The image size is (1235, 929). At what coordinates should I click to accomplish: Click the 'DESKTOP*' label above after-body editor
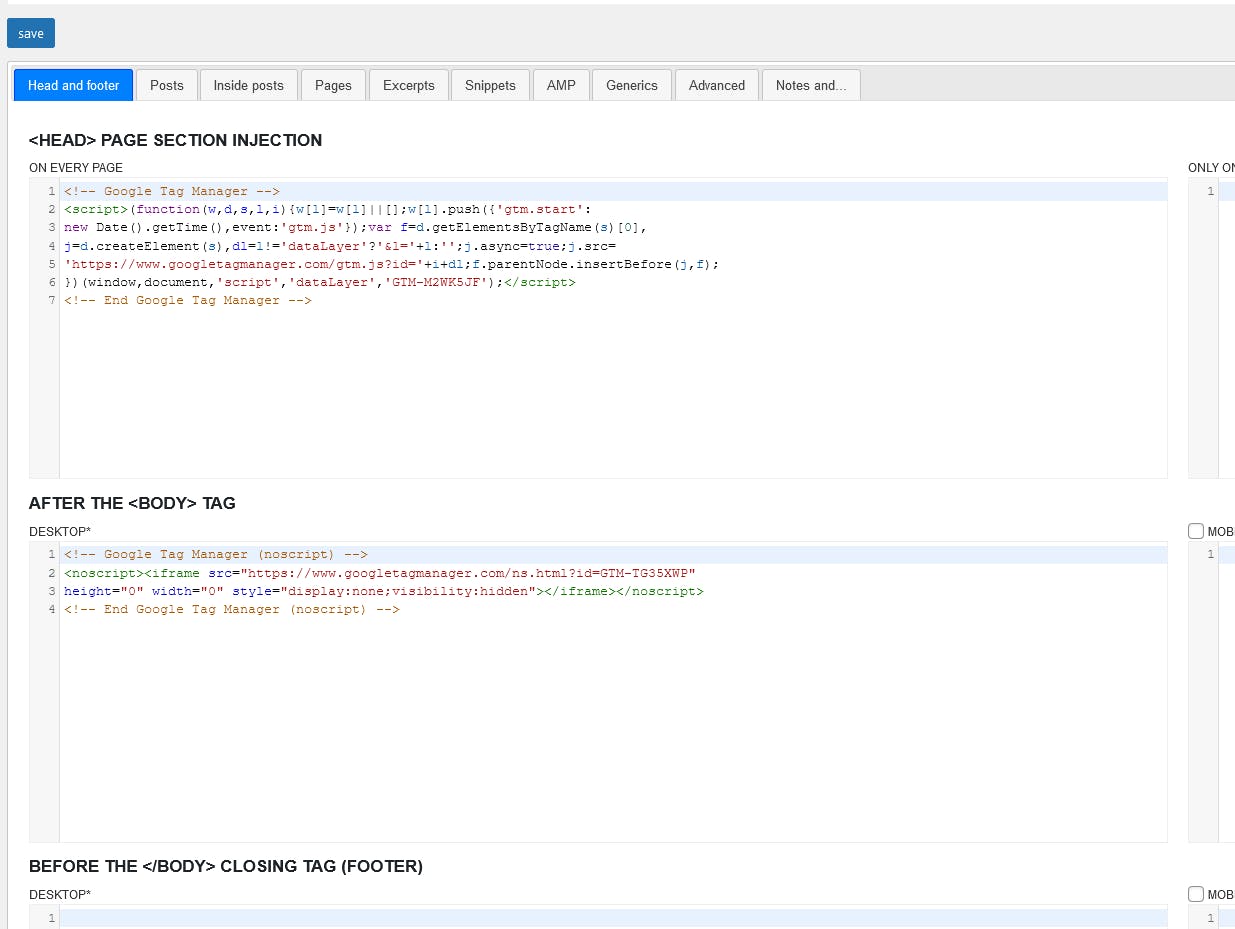60,531
